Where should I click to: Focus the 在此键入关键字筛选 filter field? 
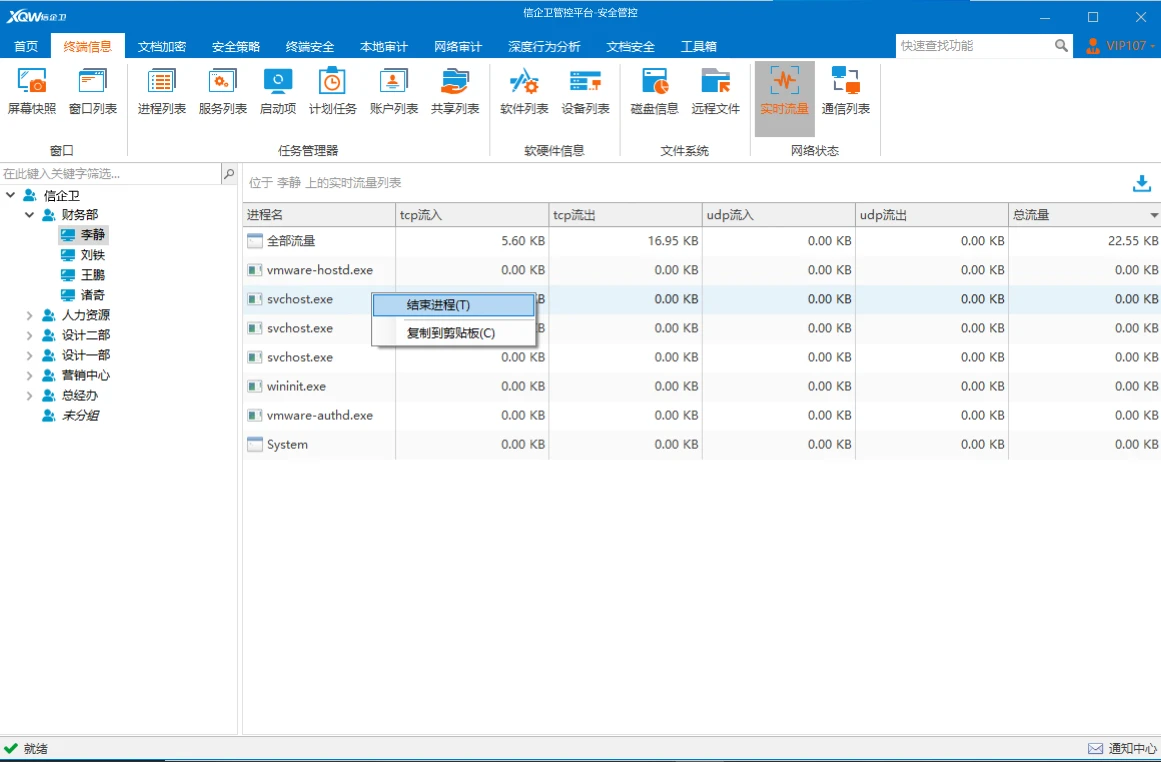tap(111, 174)
